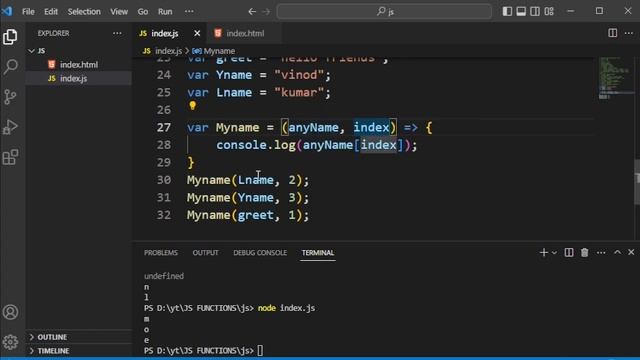640x360 pixels.
Task: Select index.html in the Explorer tree
Action: click(79, 64)
